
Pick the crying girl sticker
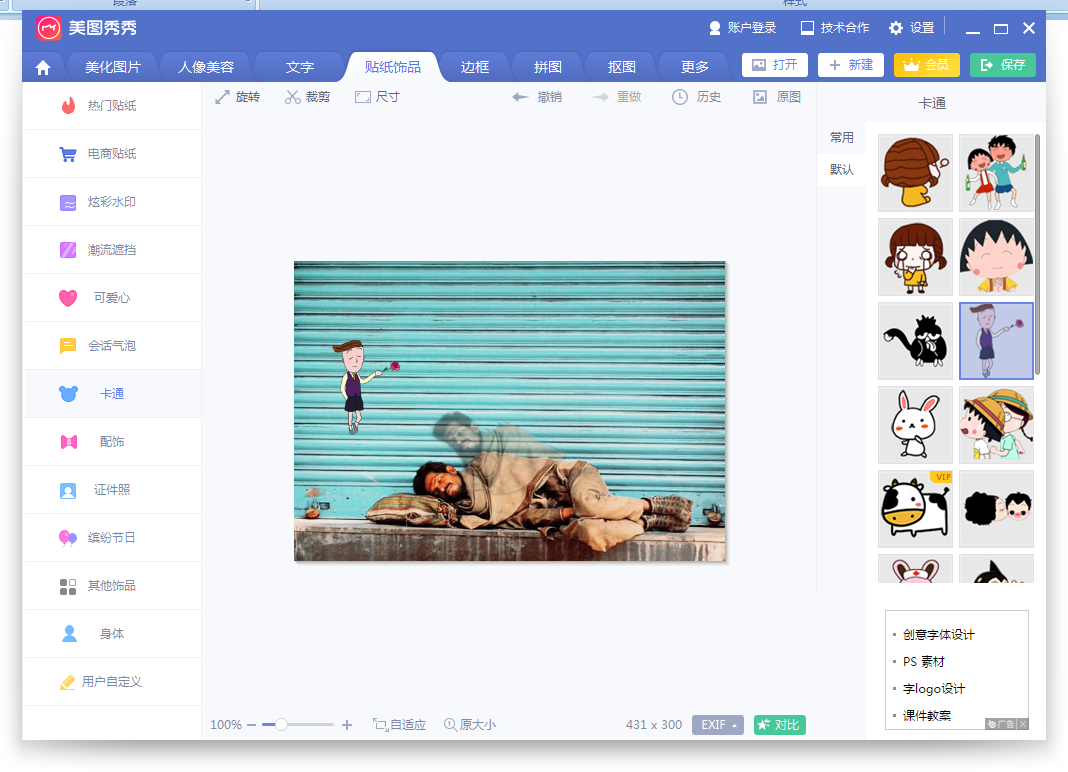click(915, 257)
